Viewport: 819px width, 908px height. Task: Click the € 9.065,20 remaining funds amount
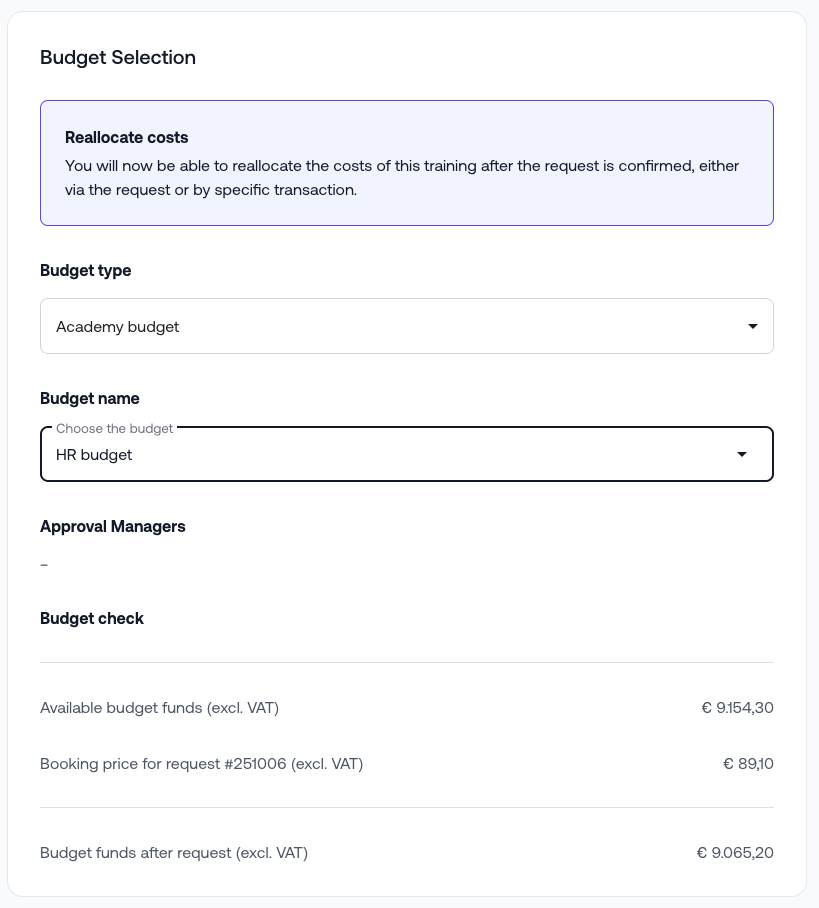[735, 853]
